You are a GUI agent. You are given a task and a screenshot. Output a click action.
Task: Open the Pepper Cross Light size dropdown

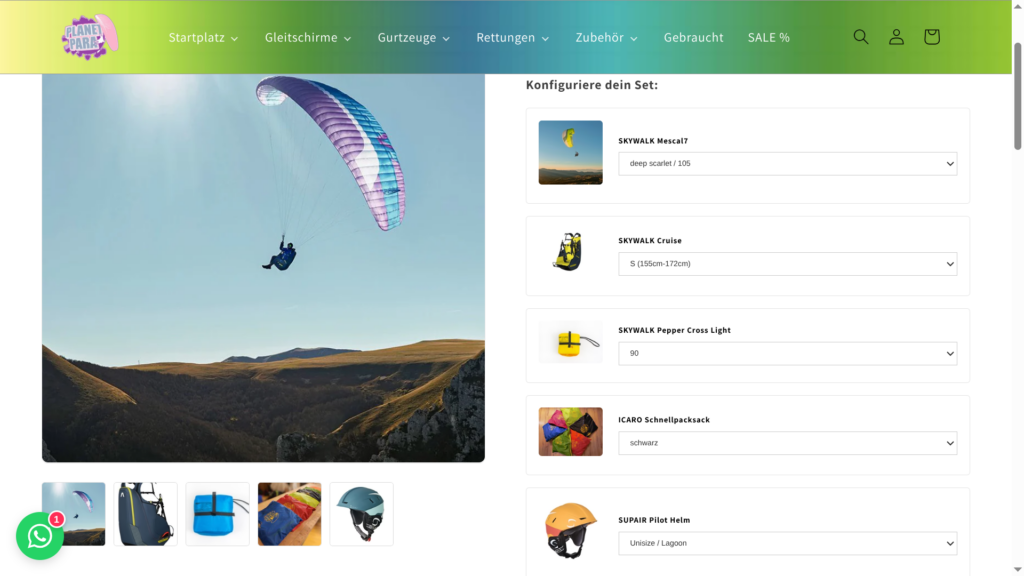coord(788,353)
